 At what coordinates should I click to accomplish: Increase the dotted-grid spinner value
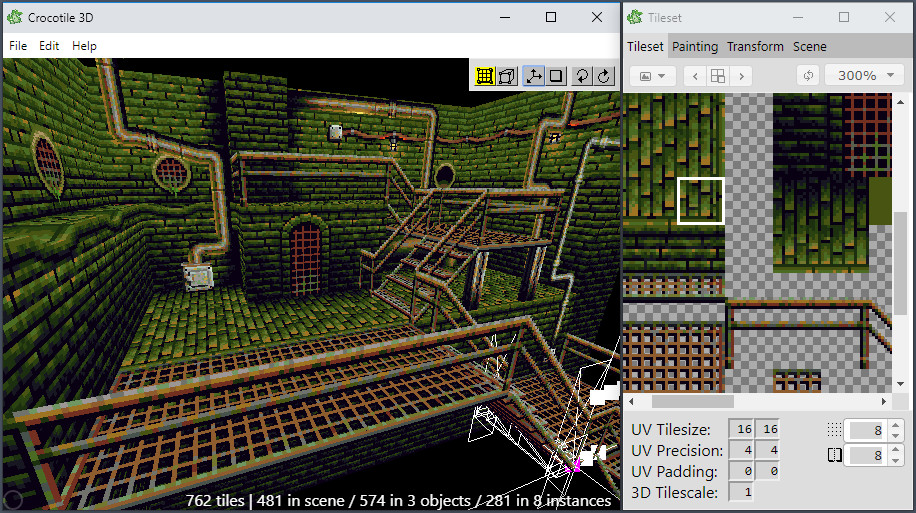pyautogui.click(x=896, y=425)
